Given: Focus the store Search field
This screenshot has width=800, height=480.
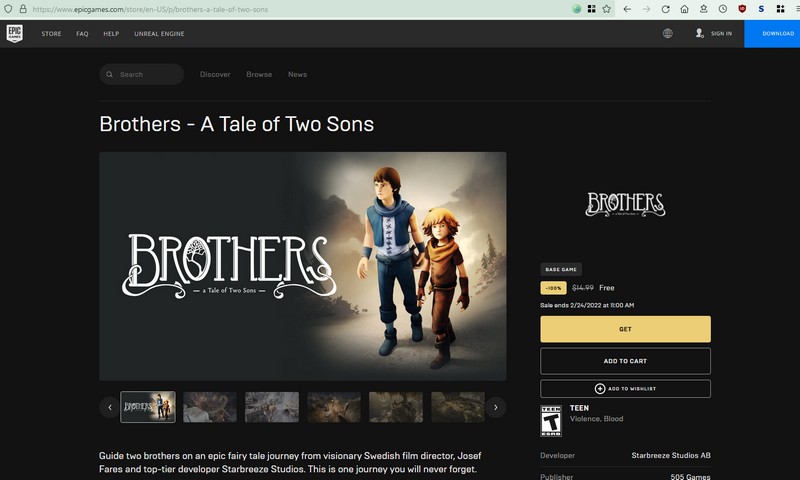Looking at the screenshot, I should coord(145,74).
